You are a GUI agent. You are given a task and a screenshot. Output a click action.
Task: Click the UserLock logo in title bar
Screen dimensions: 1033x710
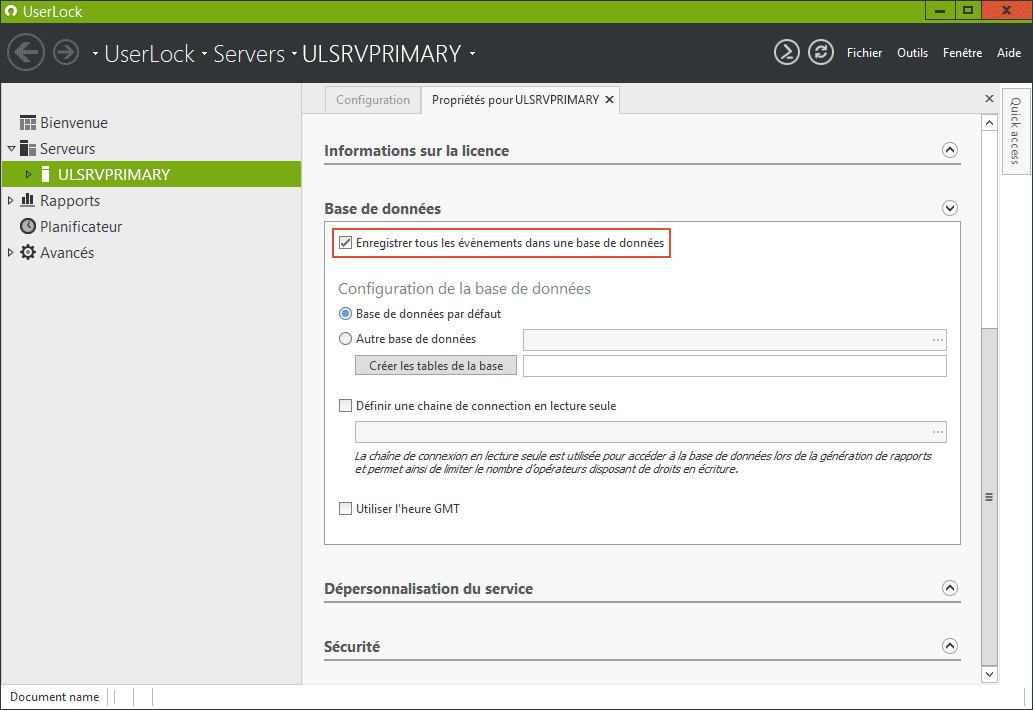[x=11, y=11]
